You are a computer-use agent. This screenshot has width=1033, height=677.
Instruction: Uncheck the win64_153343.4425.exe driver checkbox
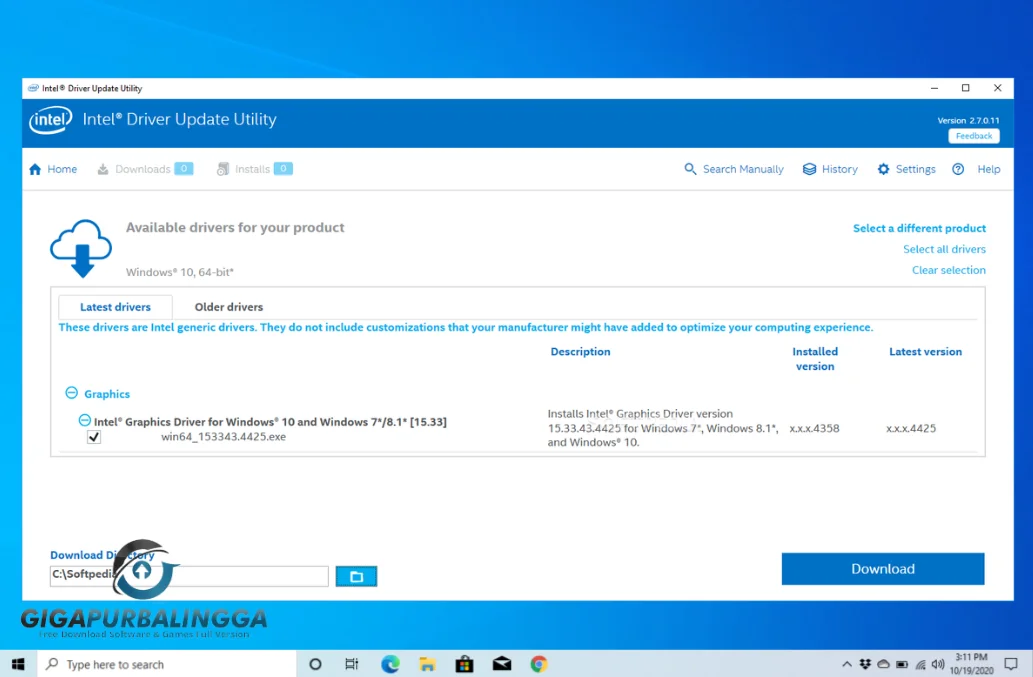pyautogui.click(x=94, y=437)
